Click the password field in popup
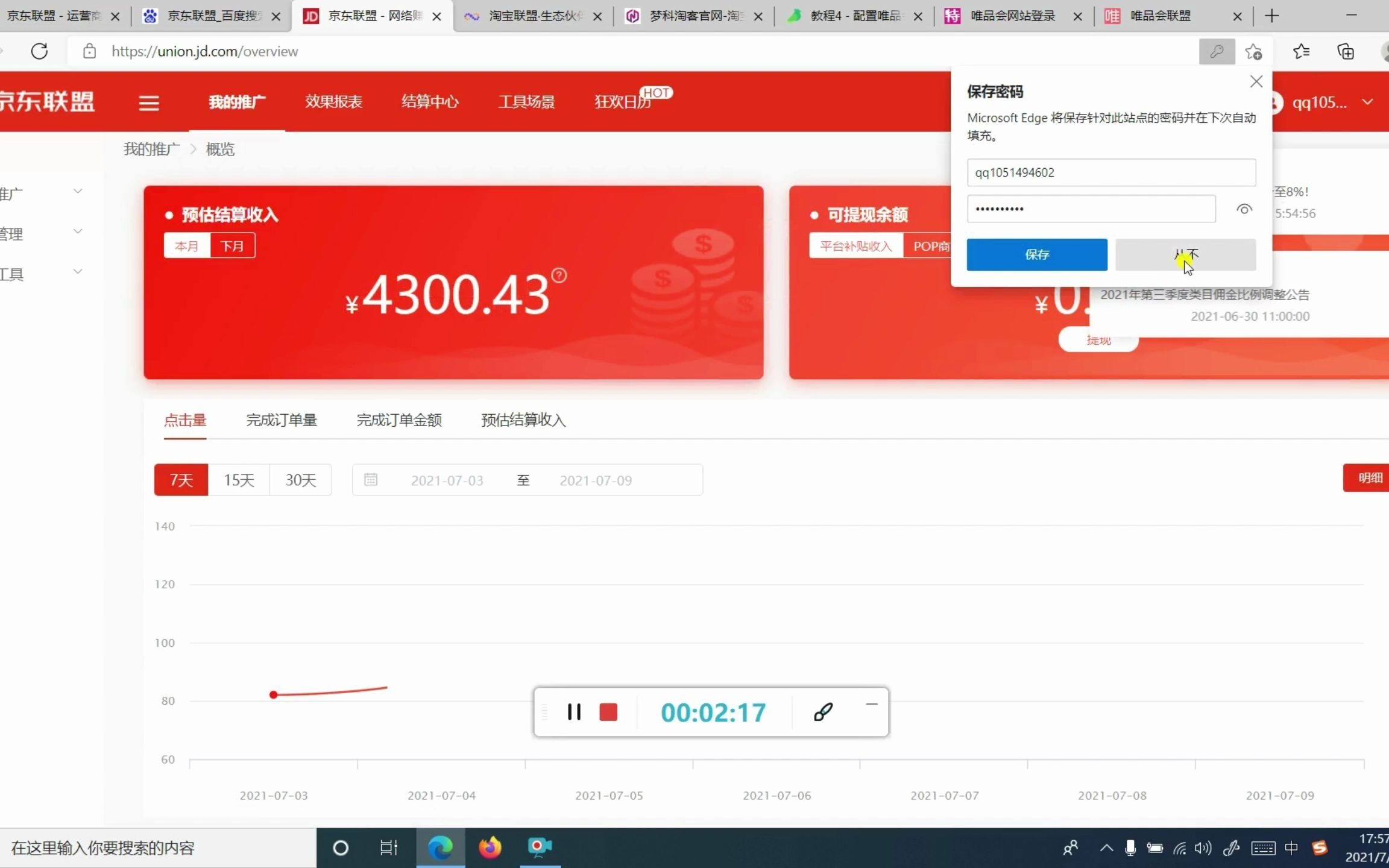This screenshot has width=1389, height=868. click(1091, 209)
